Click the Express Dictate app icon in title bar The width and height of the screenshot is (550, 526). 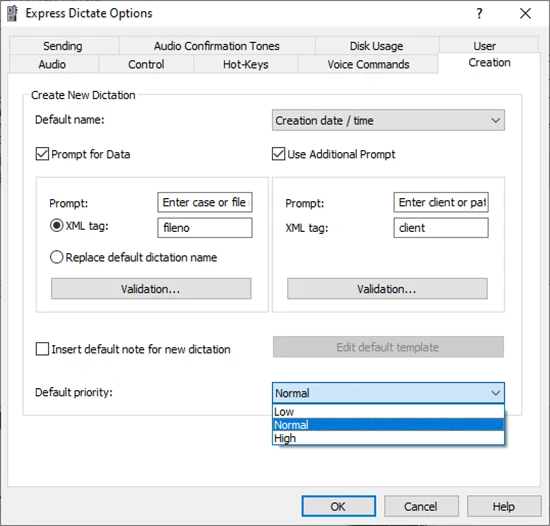12,13
